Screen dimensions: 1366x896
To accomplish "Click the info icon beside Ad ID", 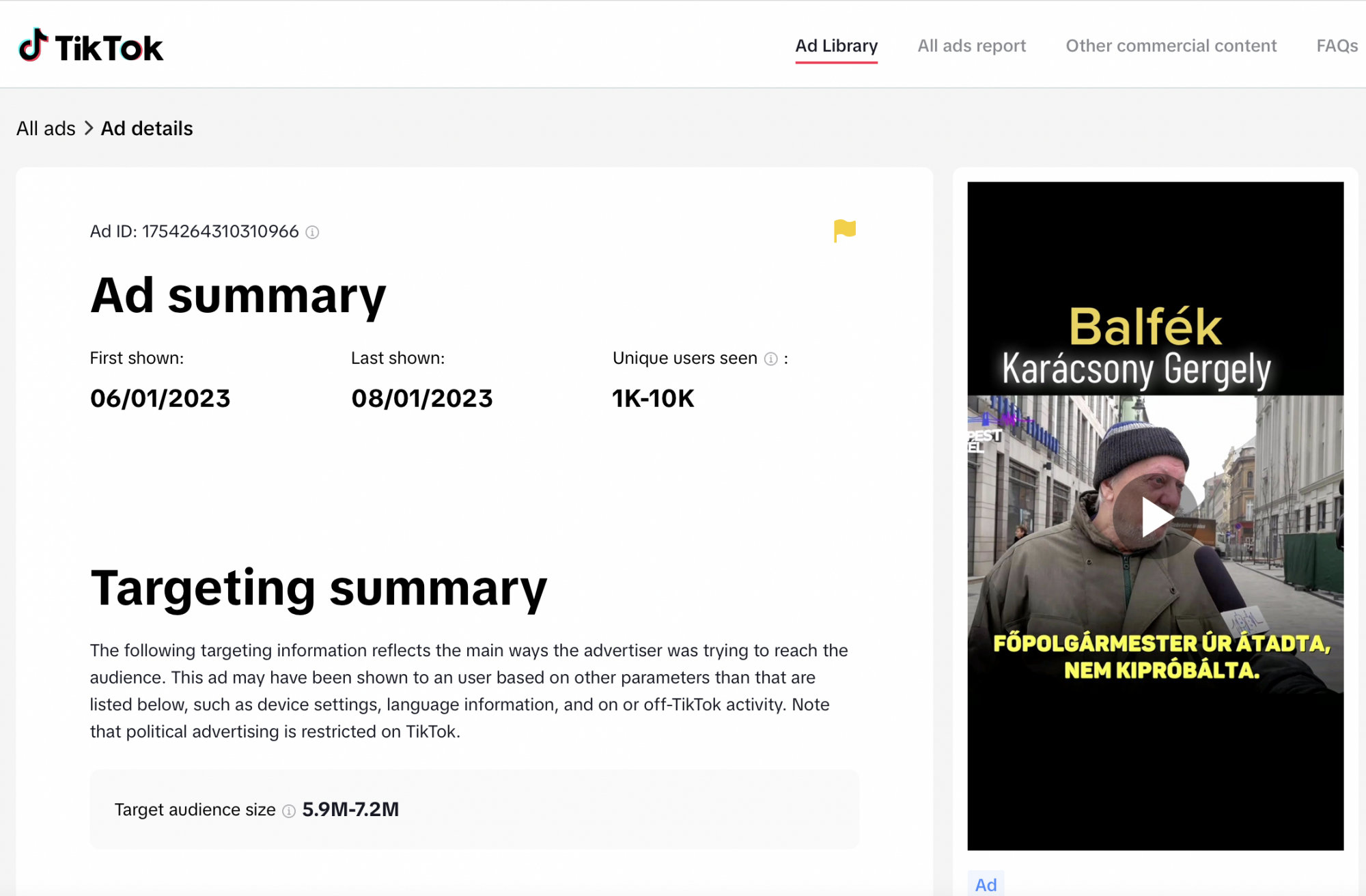I will pyautogui.click(x=312, y=232).
